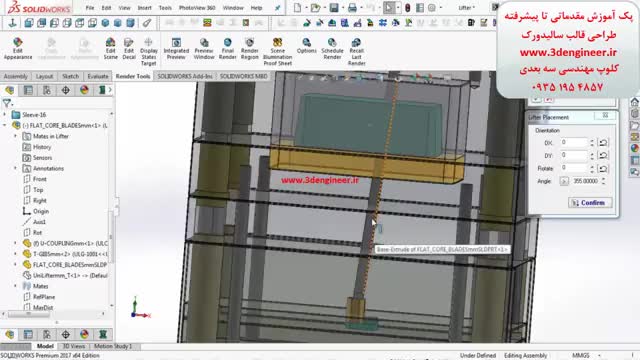Open the Schedule Render tool

[332, 49]
